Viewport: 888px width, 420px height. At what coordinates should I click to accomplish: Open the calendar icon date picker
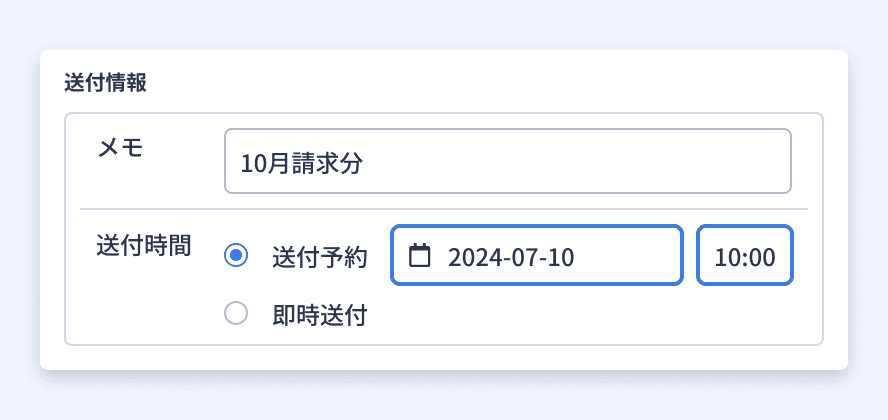pos(420,255)
